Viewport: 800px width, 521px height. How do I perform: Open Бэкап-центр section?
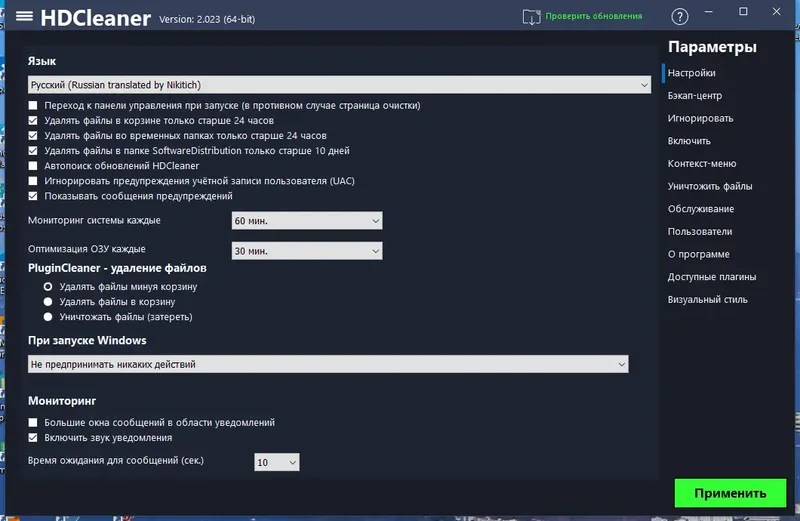(x=694, y=95)
